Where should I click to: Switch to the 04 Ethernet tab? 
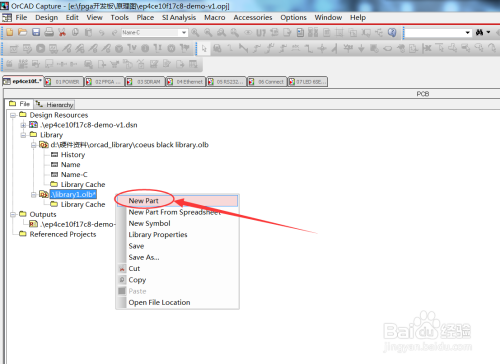(186, 82)
